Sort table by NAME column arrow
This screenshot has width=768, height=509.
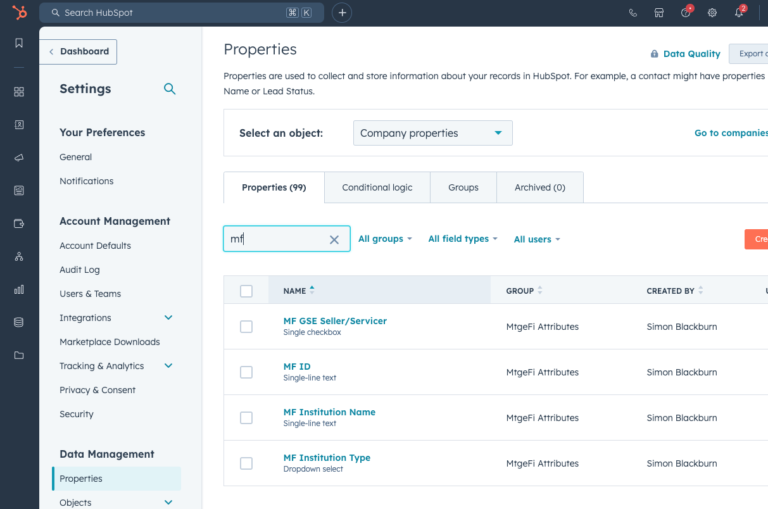pos(312,291)
